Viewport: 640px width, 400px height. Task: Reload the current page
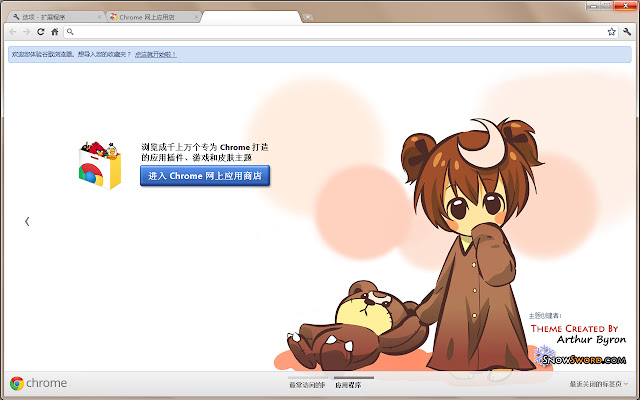[x=40, y=32]
